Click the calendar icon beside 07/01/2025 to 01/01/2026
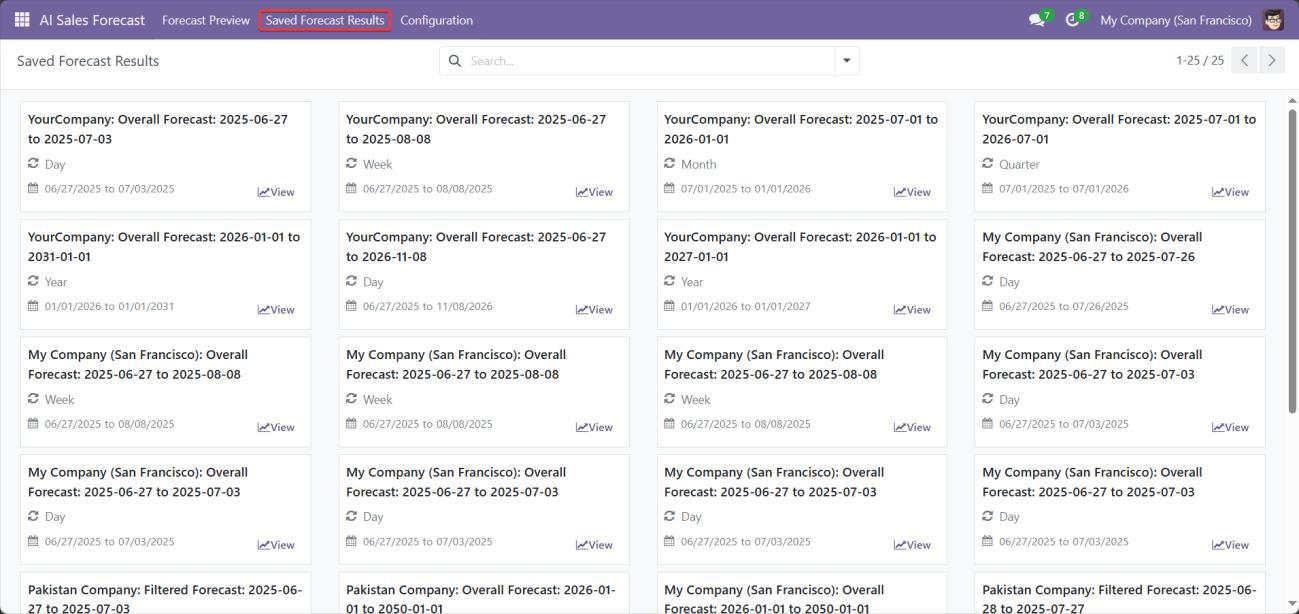This screenshot has width=1299, height=614. [670, 188]
